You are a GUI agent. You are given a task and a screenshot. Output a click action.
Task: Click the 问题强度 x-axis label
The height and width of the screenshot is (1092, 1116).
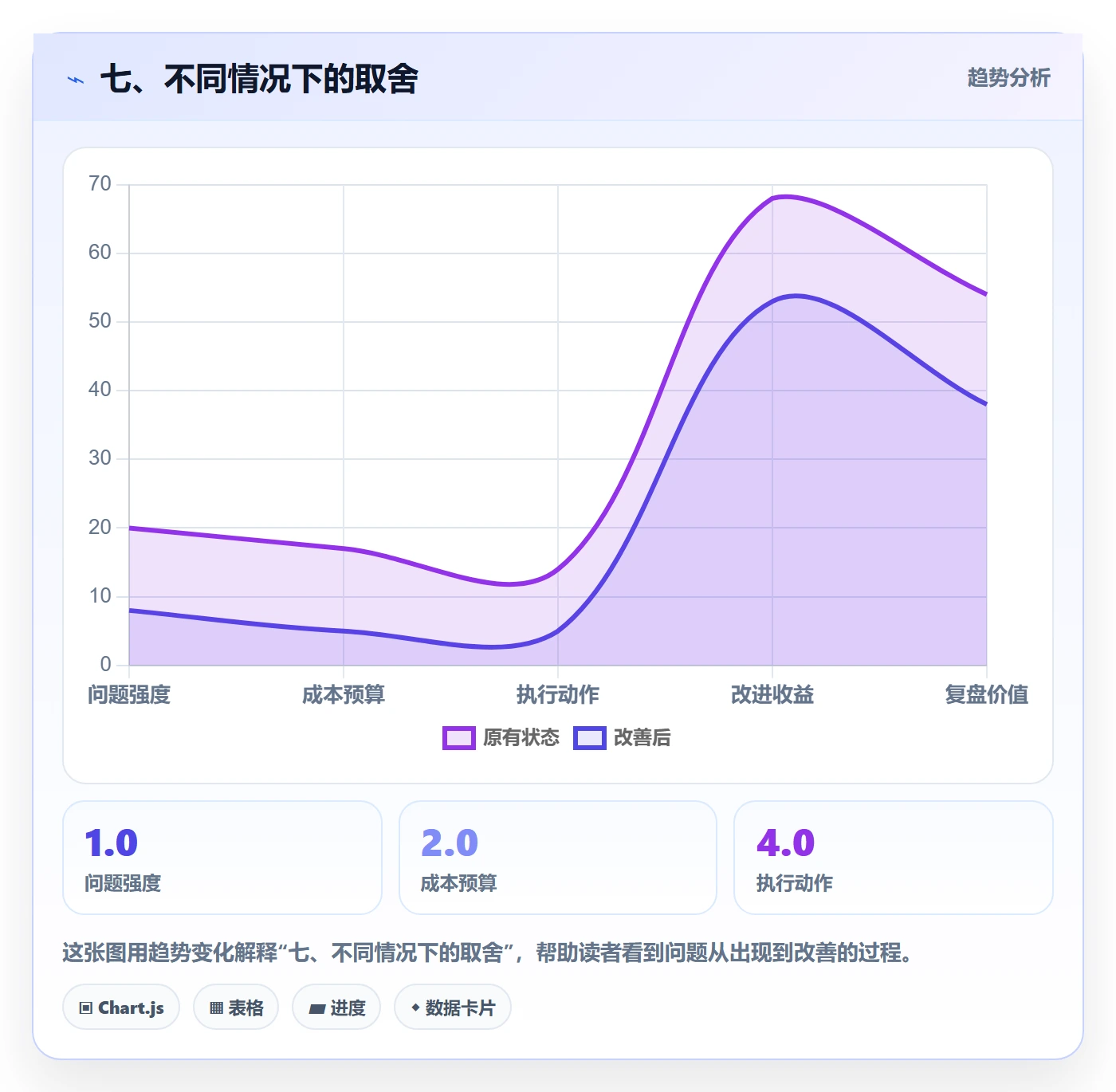tap(129, 695)
